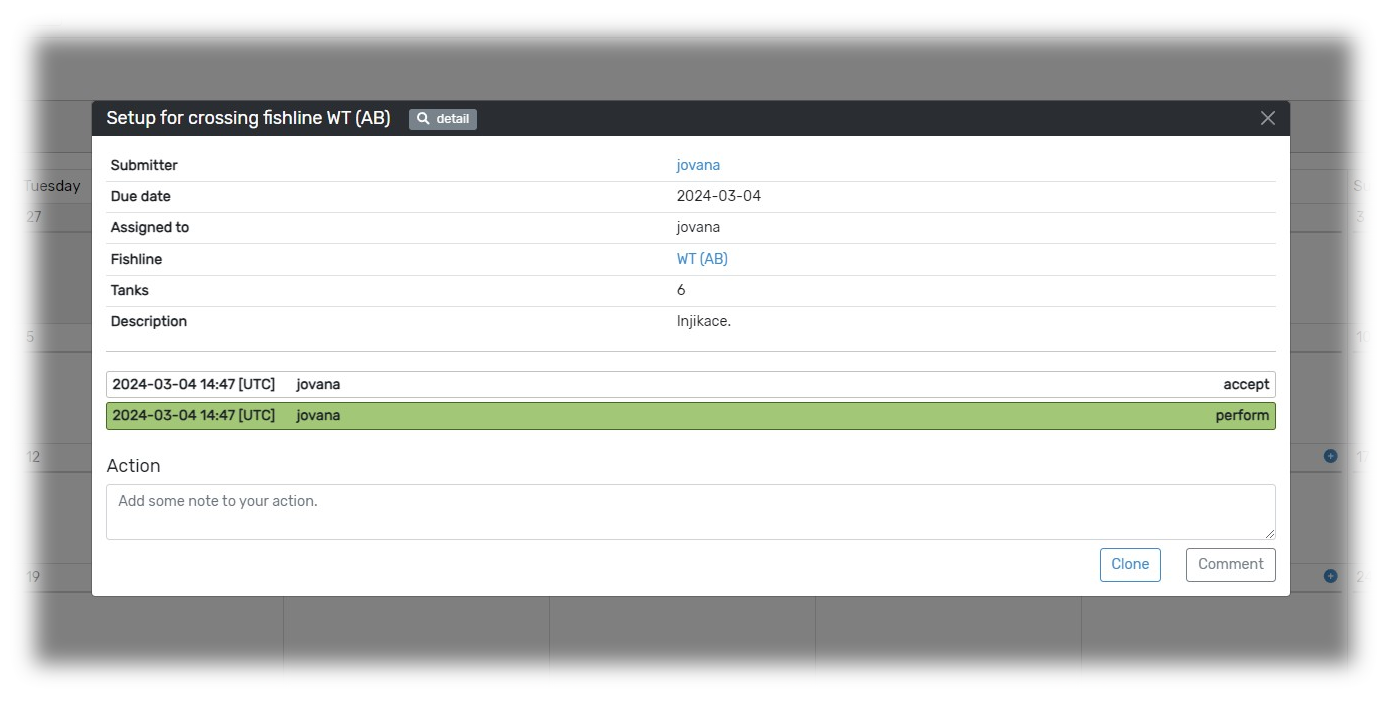Screen dimensions: 1392x705
Task: Close the fishline crossing setup dialog
Action: 1267,118
